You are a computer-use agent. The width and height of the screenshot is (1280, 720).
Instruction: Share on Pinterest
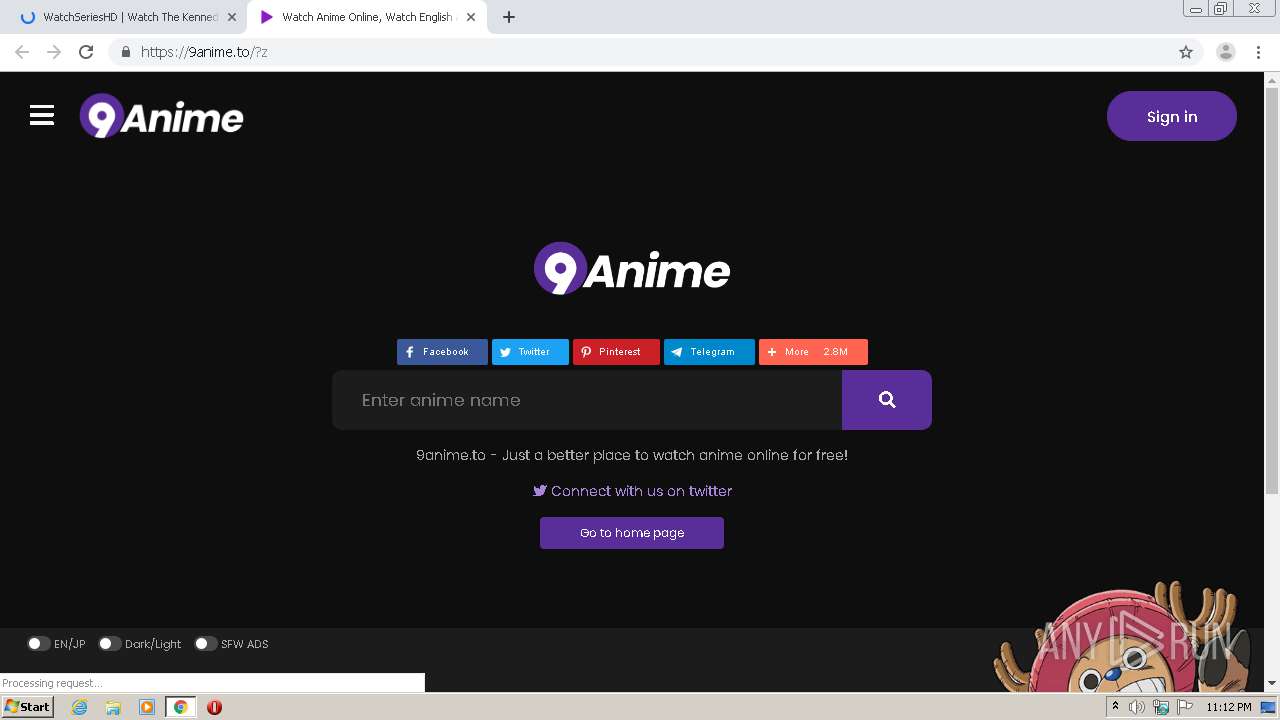pos(616,352)
